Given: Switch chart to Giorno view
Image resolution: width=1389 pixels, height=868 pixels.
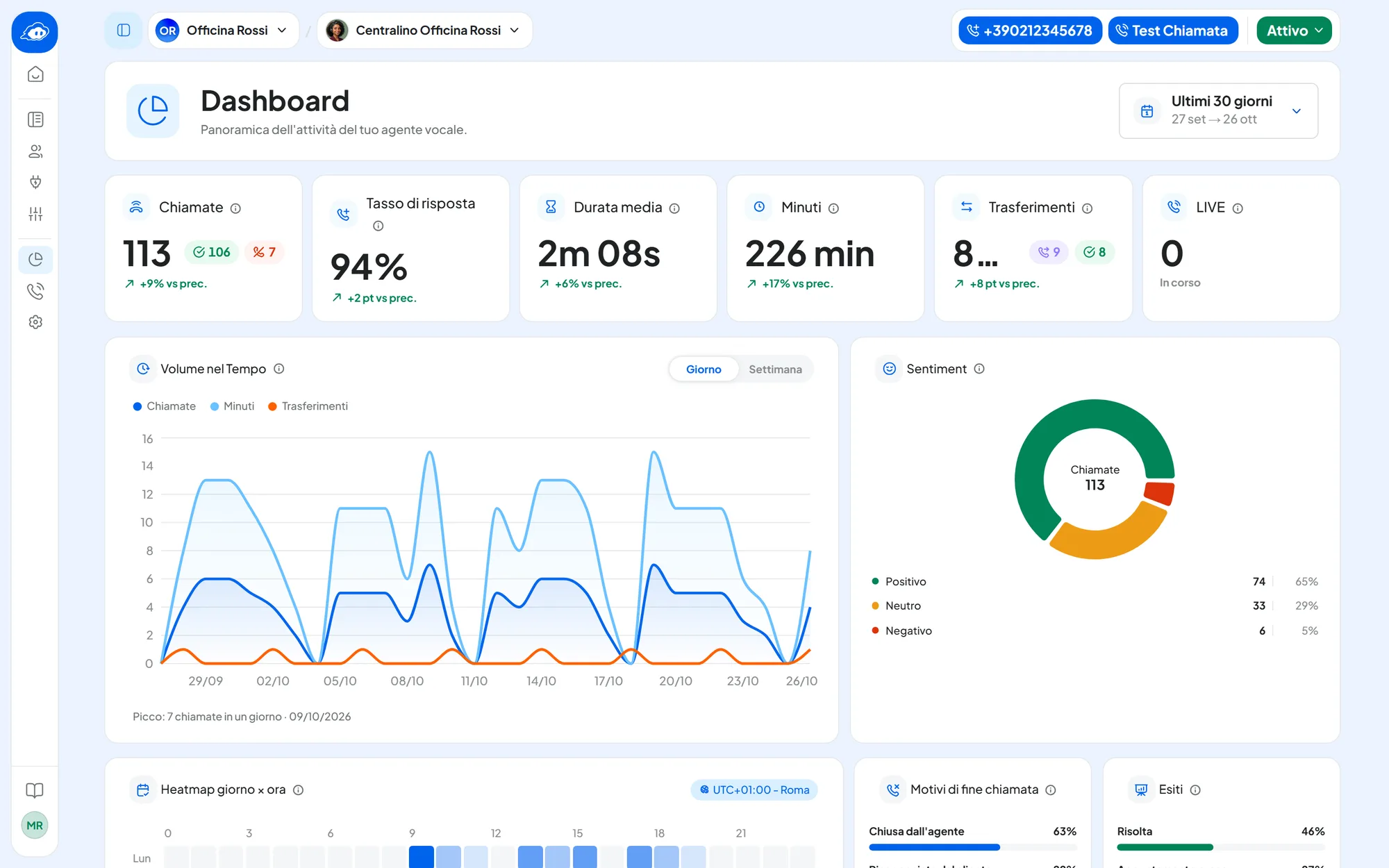Looking at the screenshot, I should 704,369.
